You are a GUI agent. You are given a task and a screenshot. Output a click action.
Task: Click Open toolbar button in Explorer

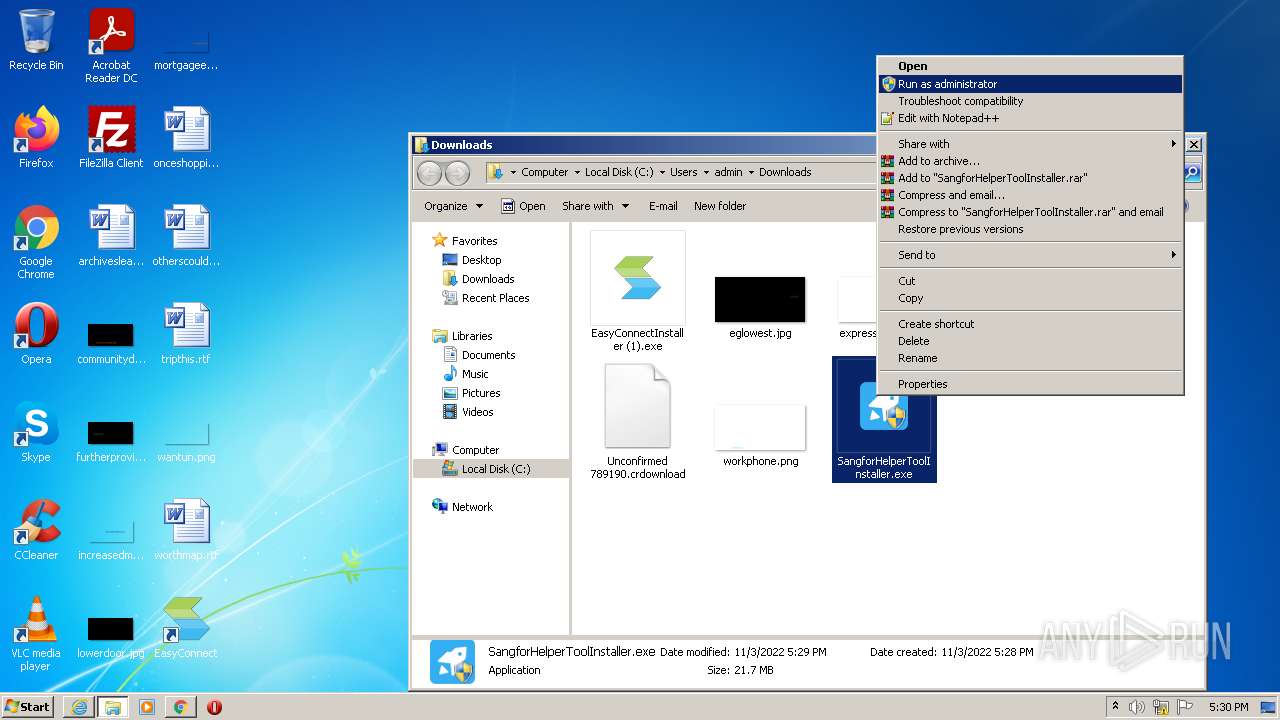pos(523,206)
